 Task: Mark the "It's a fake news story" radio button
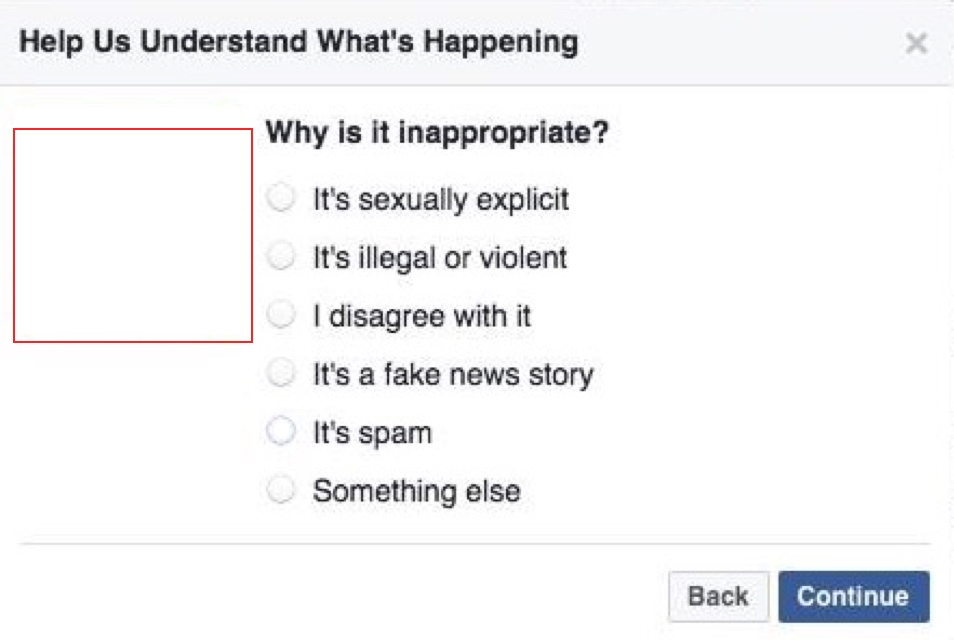[x=281, y=373]
